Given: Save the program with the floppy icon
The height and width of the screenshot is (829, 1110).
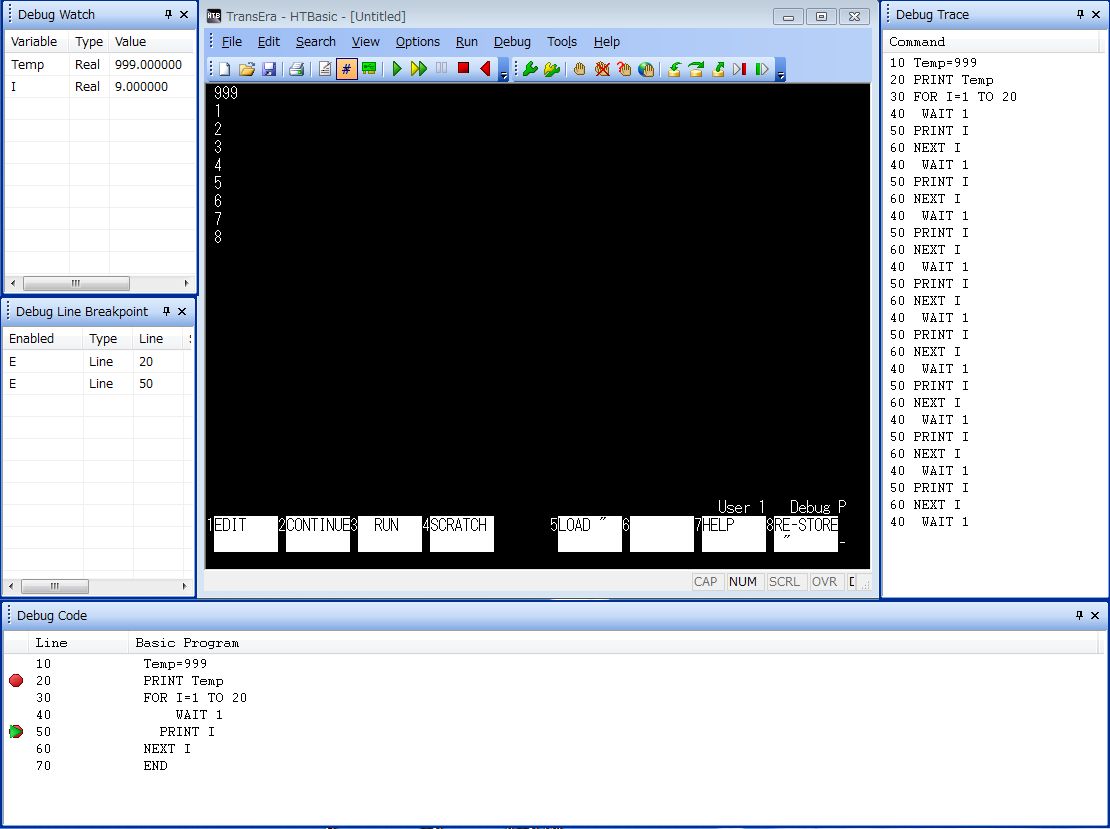Looking at the screenshot, I should pyautogui.click(x=269, y=69).
